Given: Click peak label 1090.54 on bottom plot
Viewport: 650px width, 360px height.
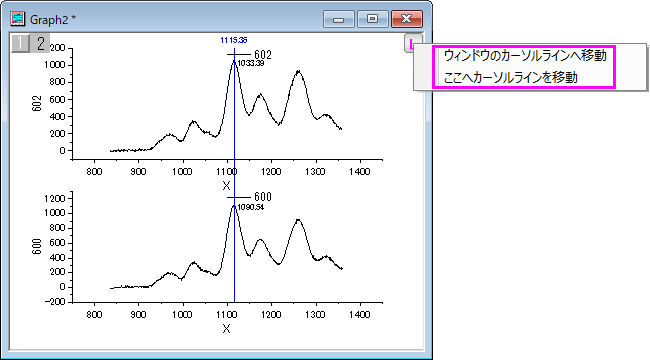Looking at the screenshot, I should tap(250, 207).
